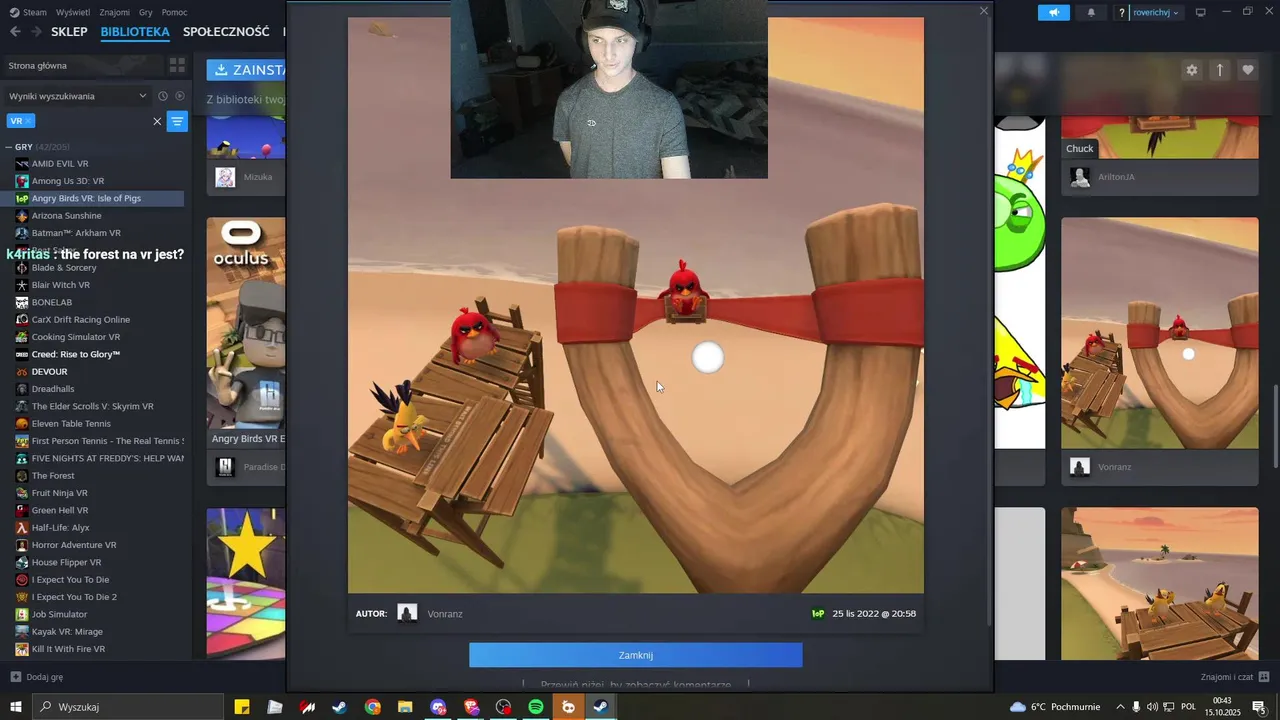This screenshot has height=720, width=1280.
Task: Select Blade & Sorcery game
Action: coord(64,268)
